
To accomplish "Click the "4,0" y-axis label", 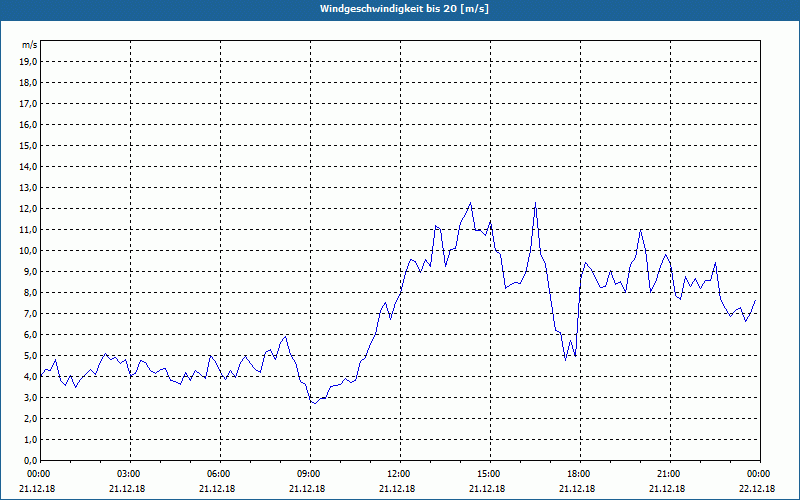I will click(30, 377).
